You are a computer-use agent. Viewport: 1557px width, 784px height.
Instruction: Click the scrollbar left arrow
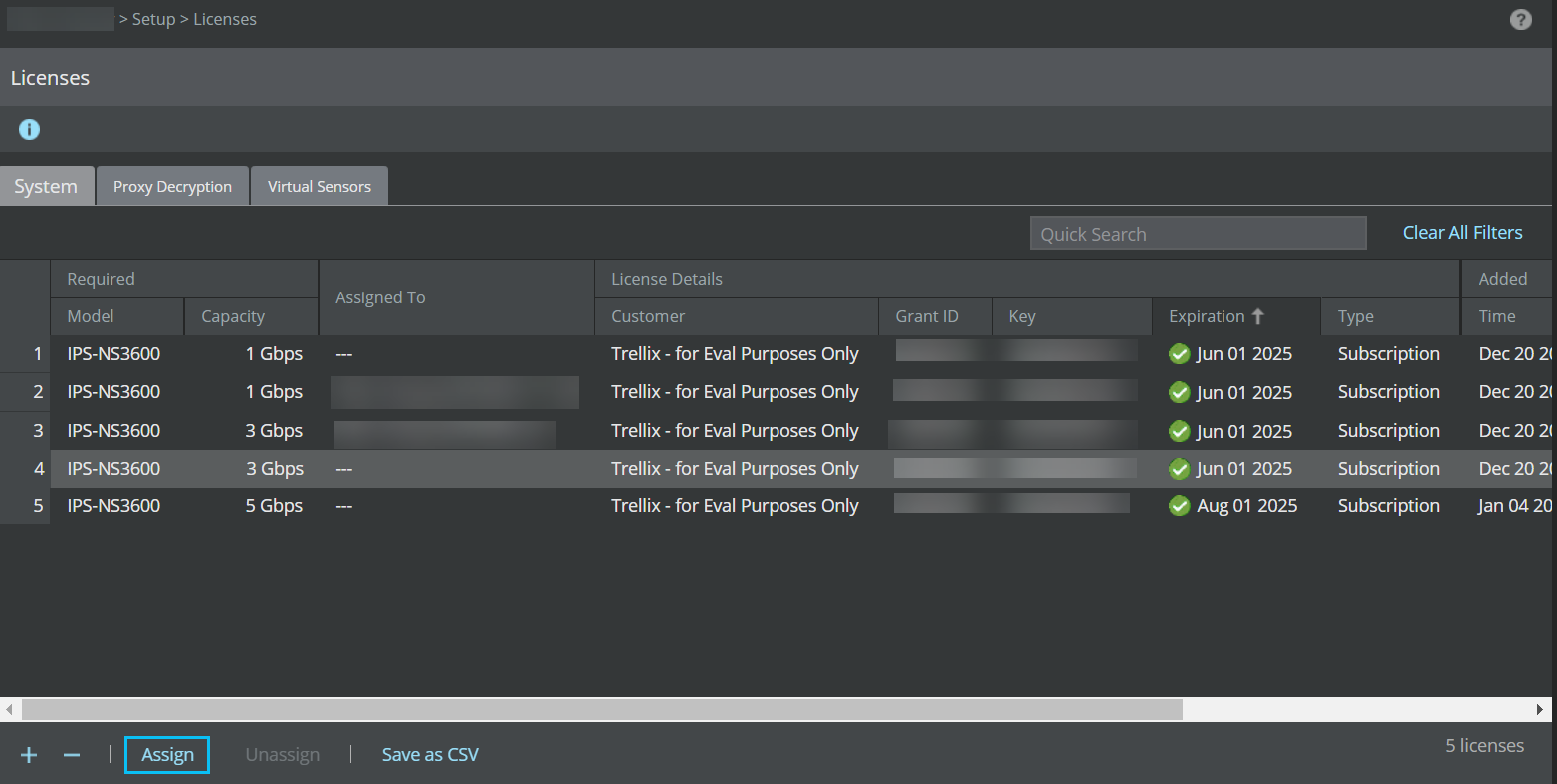pos(9,709)
